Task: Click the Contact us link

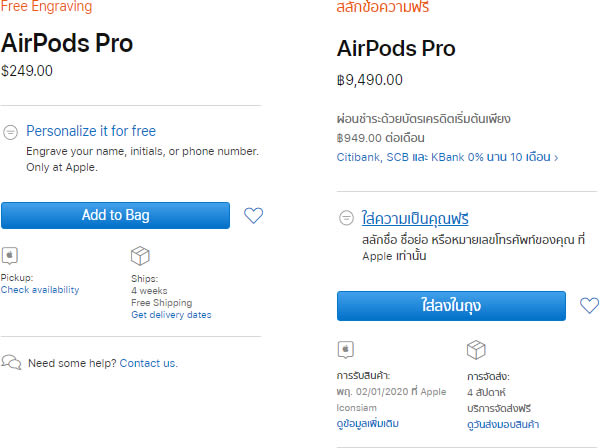Action: (x=148, y=363)
